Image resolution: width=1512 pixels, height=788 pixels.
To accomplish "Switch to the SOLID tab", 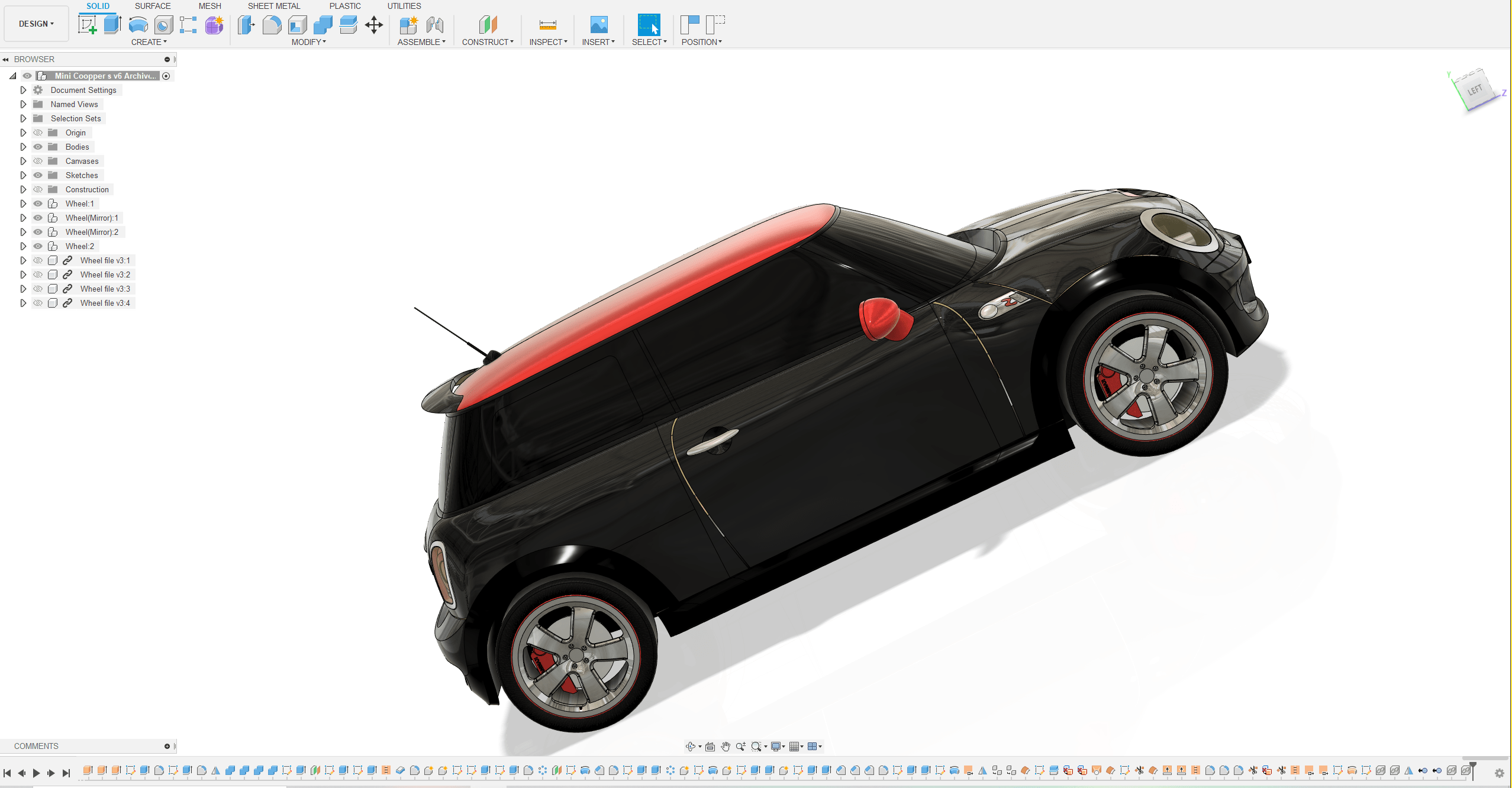I will point(98,6).
